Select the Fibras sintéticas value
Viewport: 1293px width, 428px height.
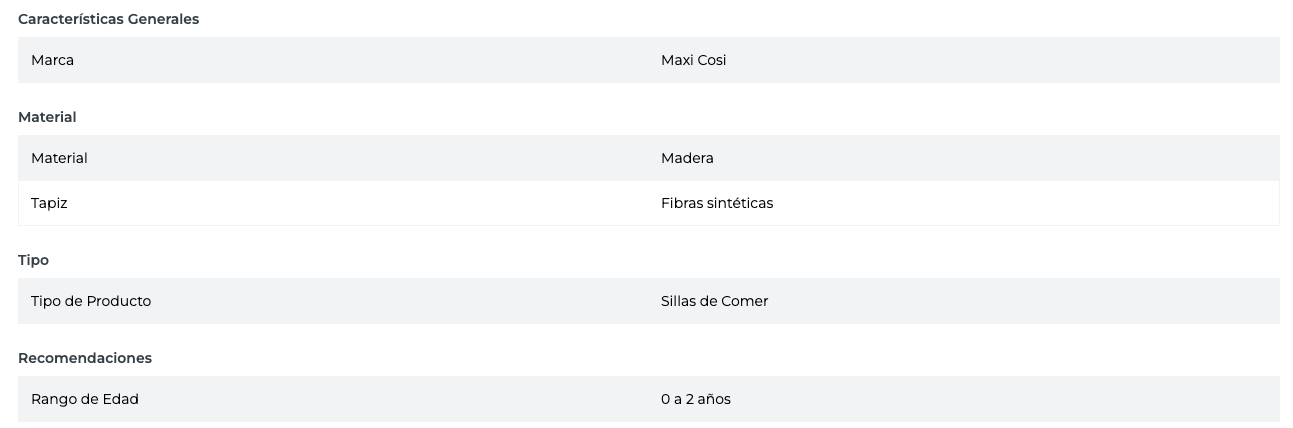point(716,203)
